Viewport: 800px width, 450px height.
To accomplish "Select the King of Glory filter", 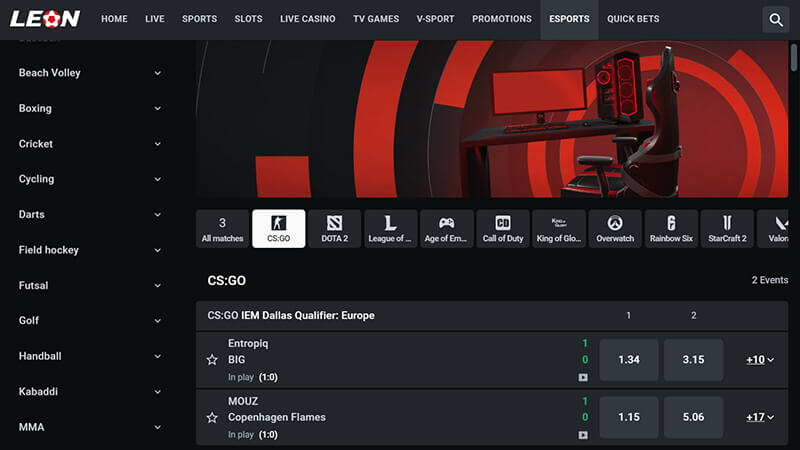I will [559, 229].
